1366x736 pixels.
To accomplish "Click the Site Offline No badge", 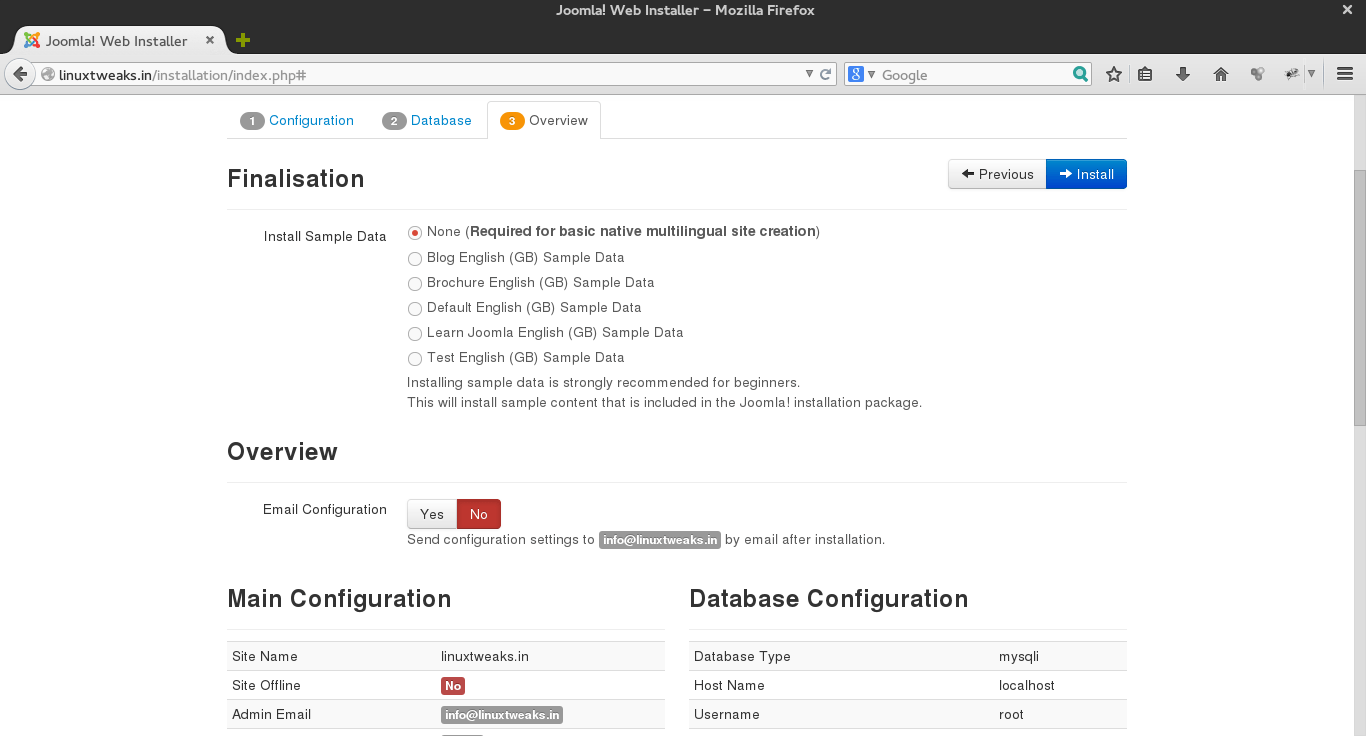I will (x=453, y=686).
